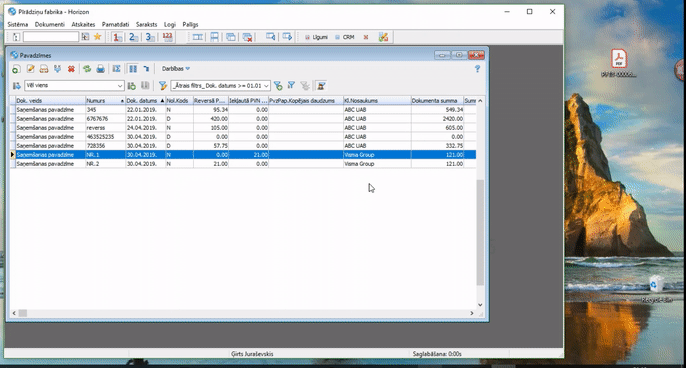
Task: Click the 123 numbering icon
Action: click(168, 37)
